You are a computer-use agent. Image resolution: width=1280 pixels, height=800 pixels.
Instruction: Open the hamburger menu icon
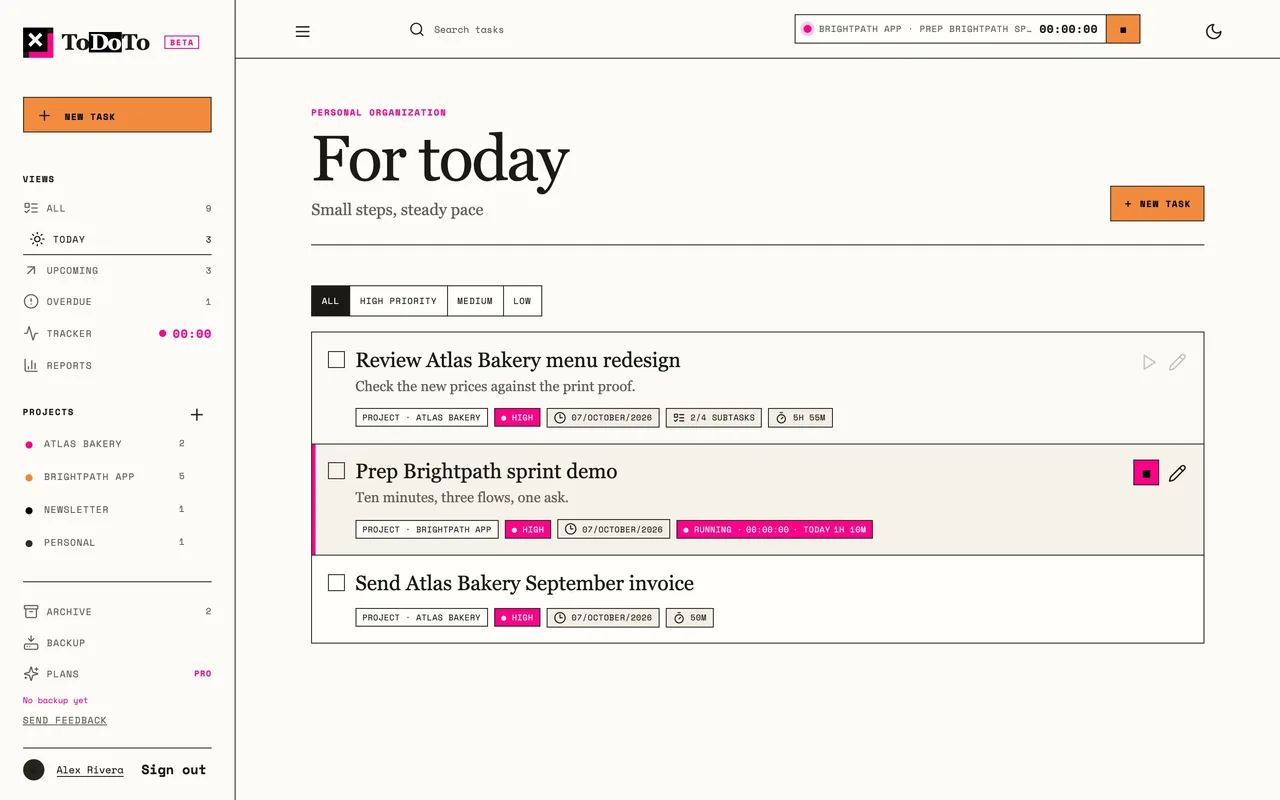click(x=303, y=31)
